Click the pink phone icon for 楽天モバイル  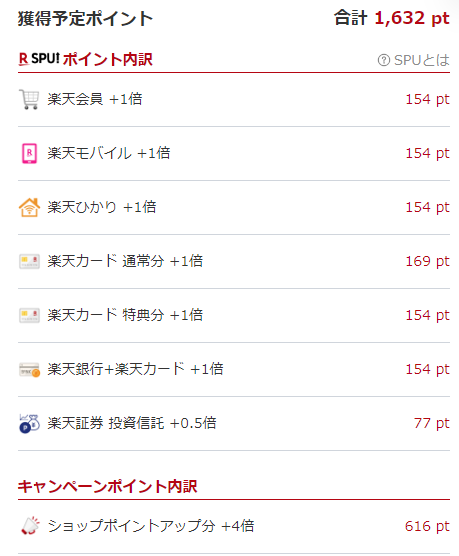point(29,153)
